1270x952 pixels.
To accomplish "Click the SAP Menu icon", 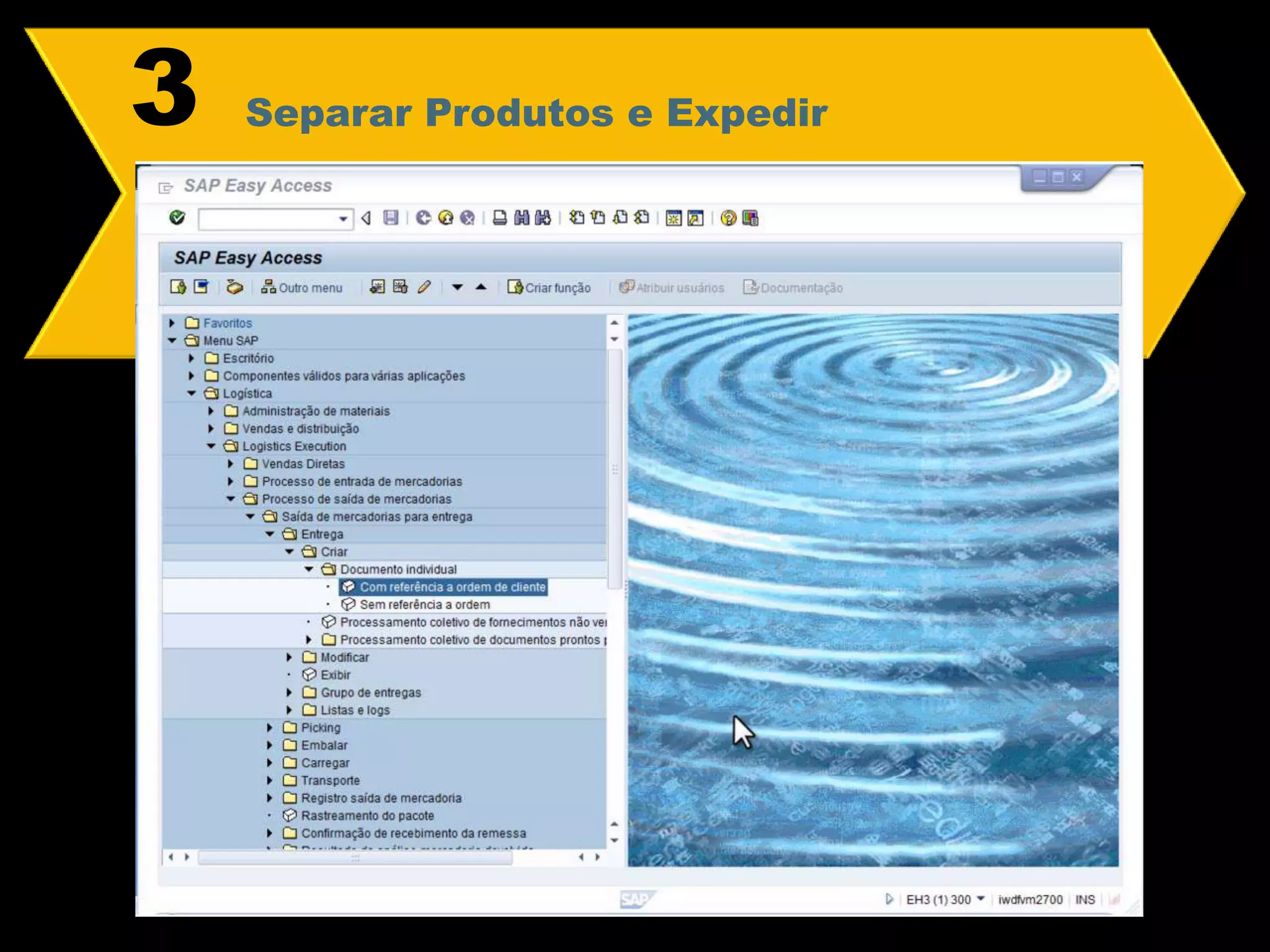I will coord(202,287).
